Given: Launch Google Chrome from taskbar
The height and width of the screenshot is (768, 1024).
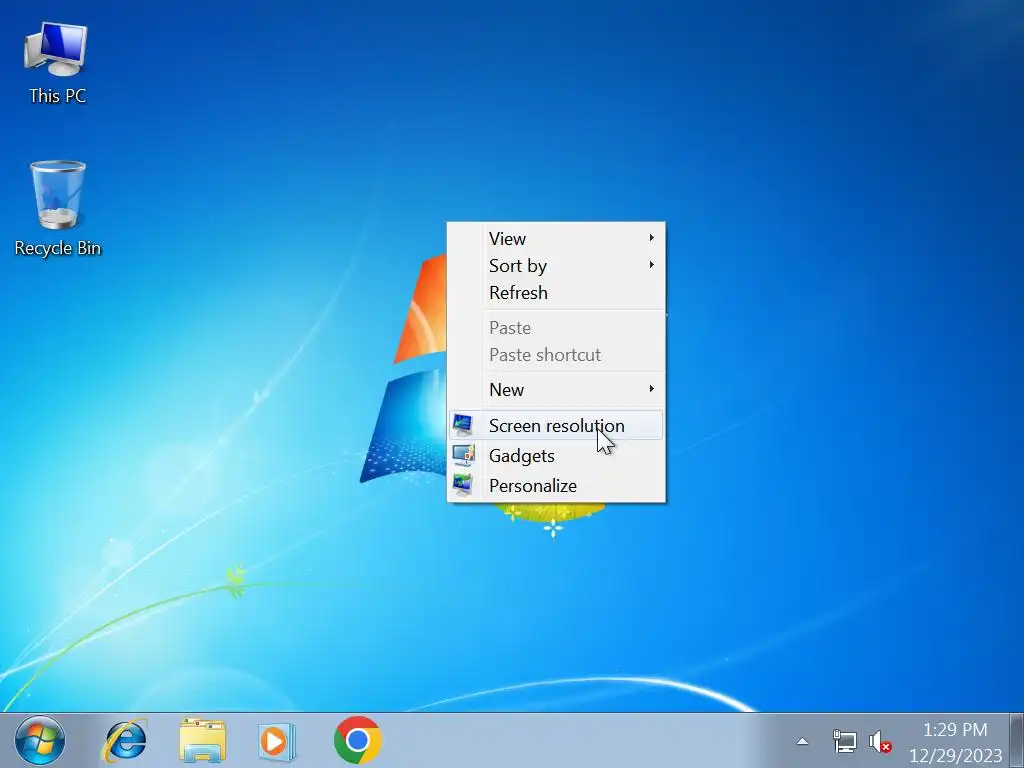Looking at the screenshot, I should click(x=357, y=741).
